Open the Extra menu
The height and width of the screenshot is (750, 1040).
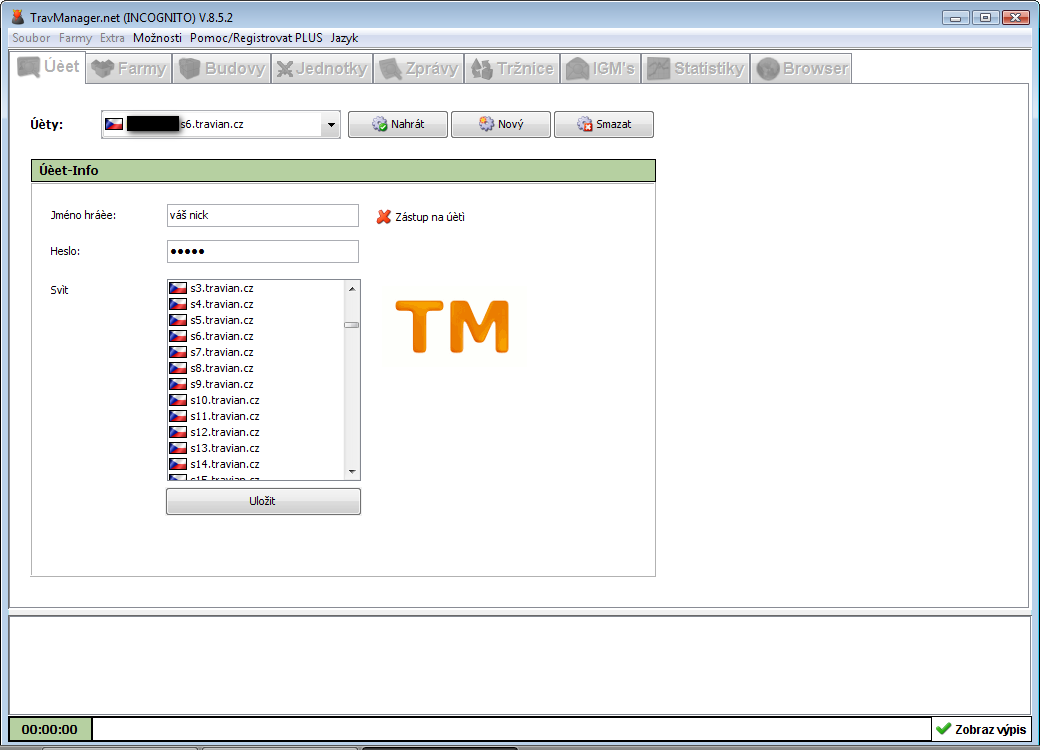[112, 38]
